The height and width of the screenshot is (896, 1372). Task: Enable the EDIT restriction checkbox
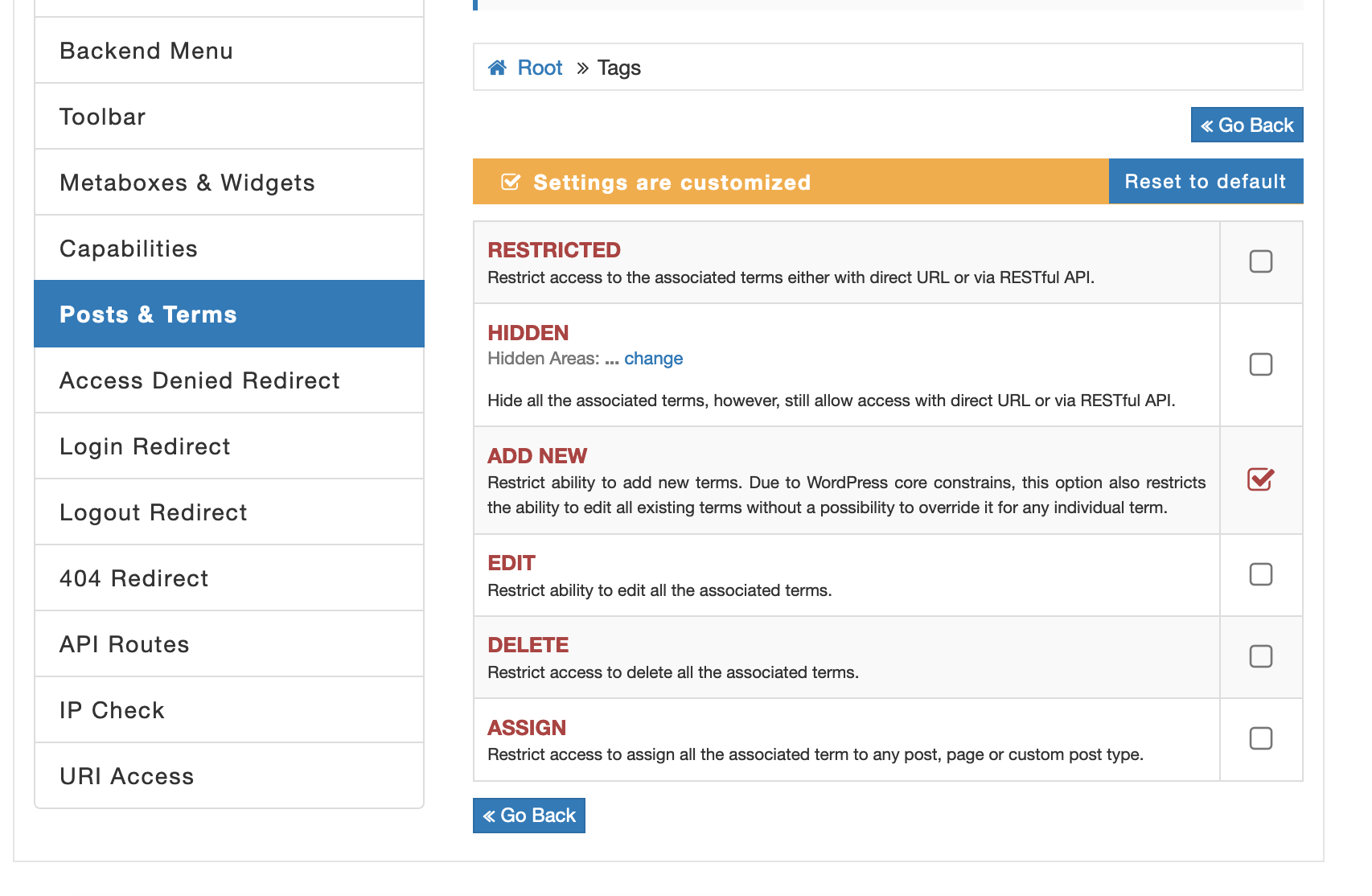coord(1261,575)
